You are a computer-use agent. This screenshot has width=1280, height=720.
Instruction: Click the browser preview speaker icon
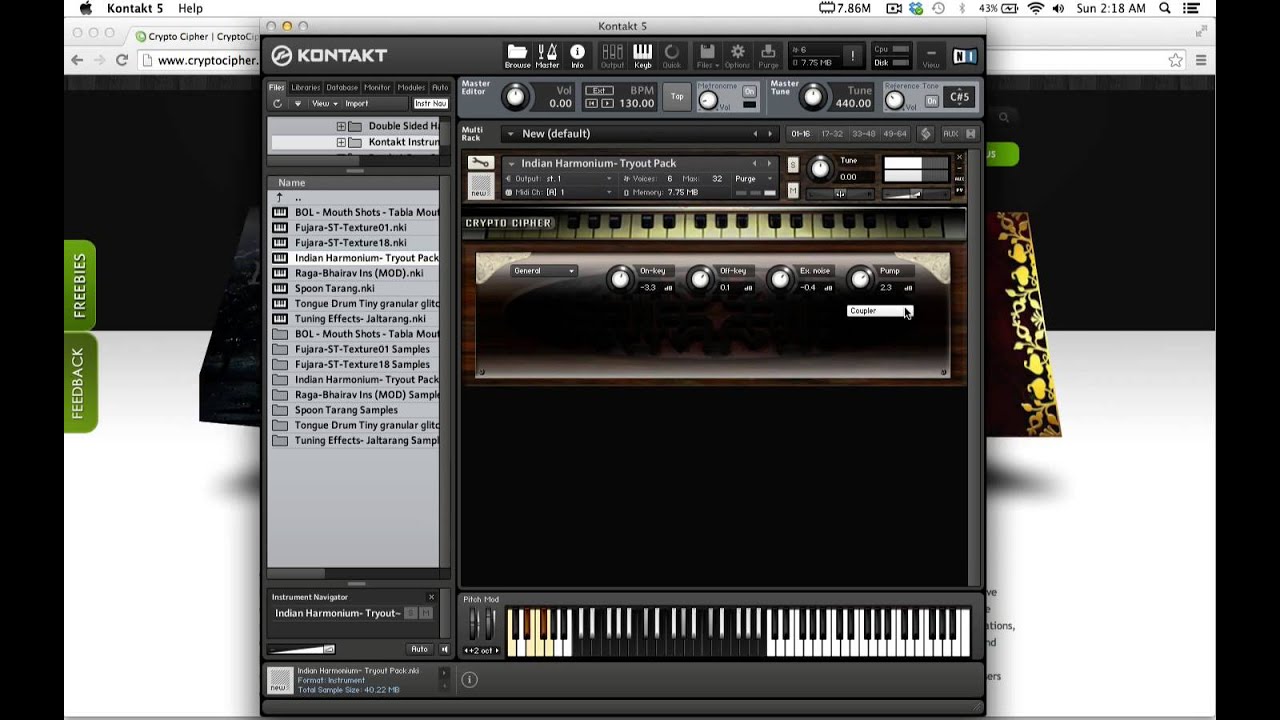[444, 649]
